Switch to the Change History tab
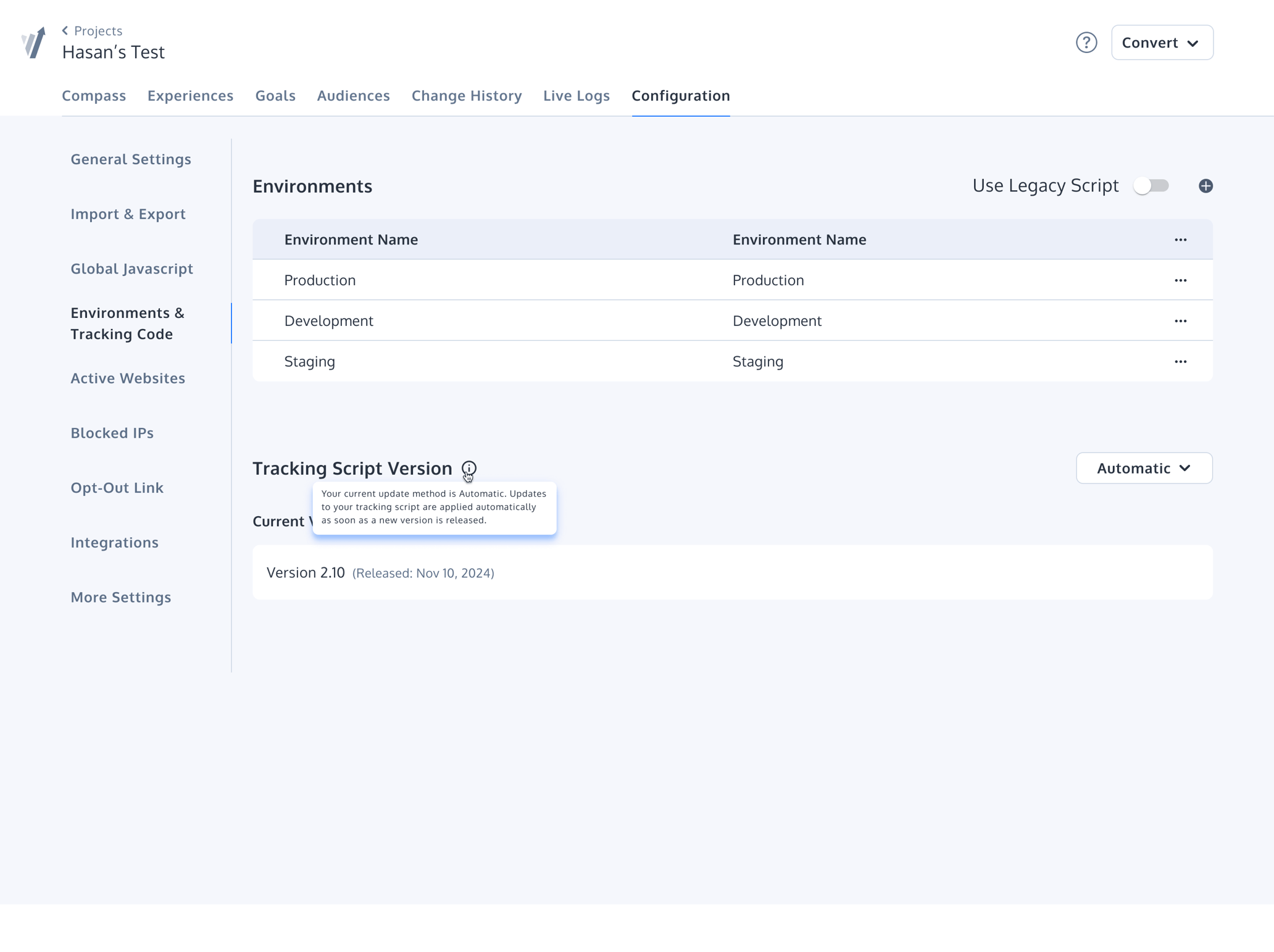Screen dimensions: 1274x952 coord(467,96)
